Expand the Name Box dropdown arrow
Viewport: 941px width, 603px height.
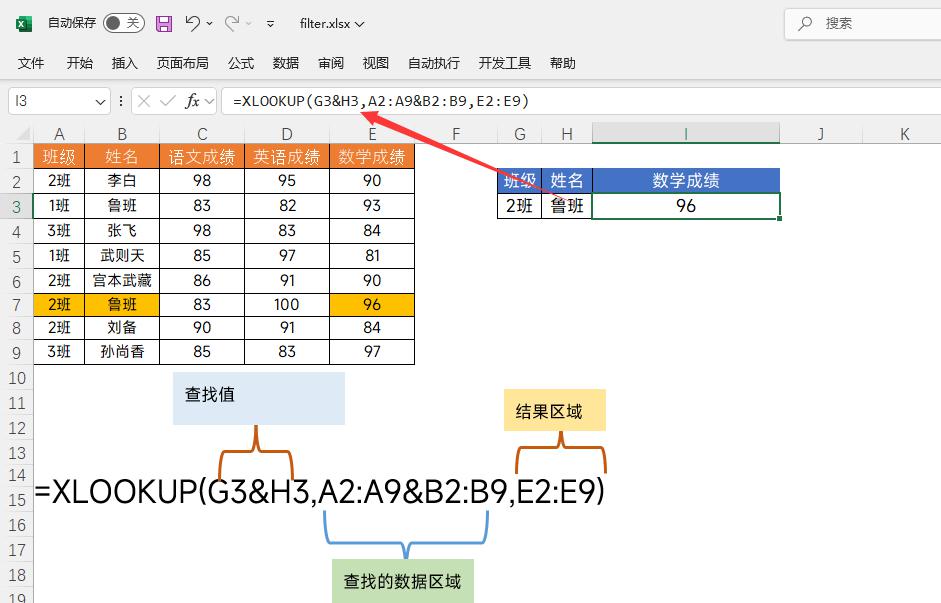pyautogui.click(x=100, y=101)
